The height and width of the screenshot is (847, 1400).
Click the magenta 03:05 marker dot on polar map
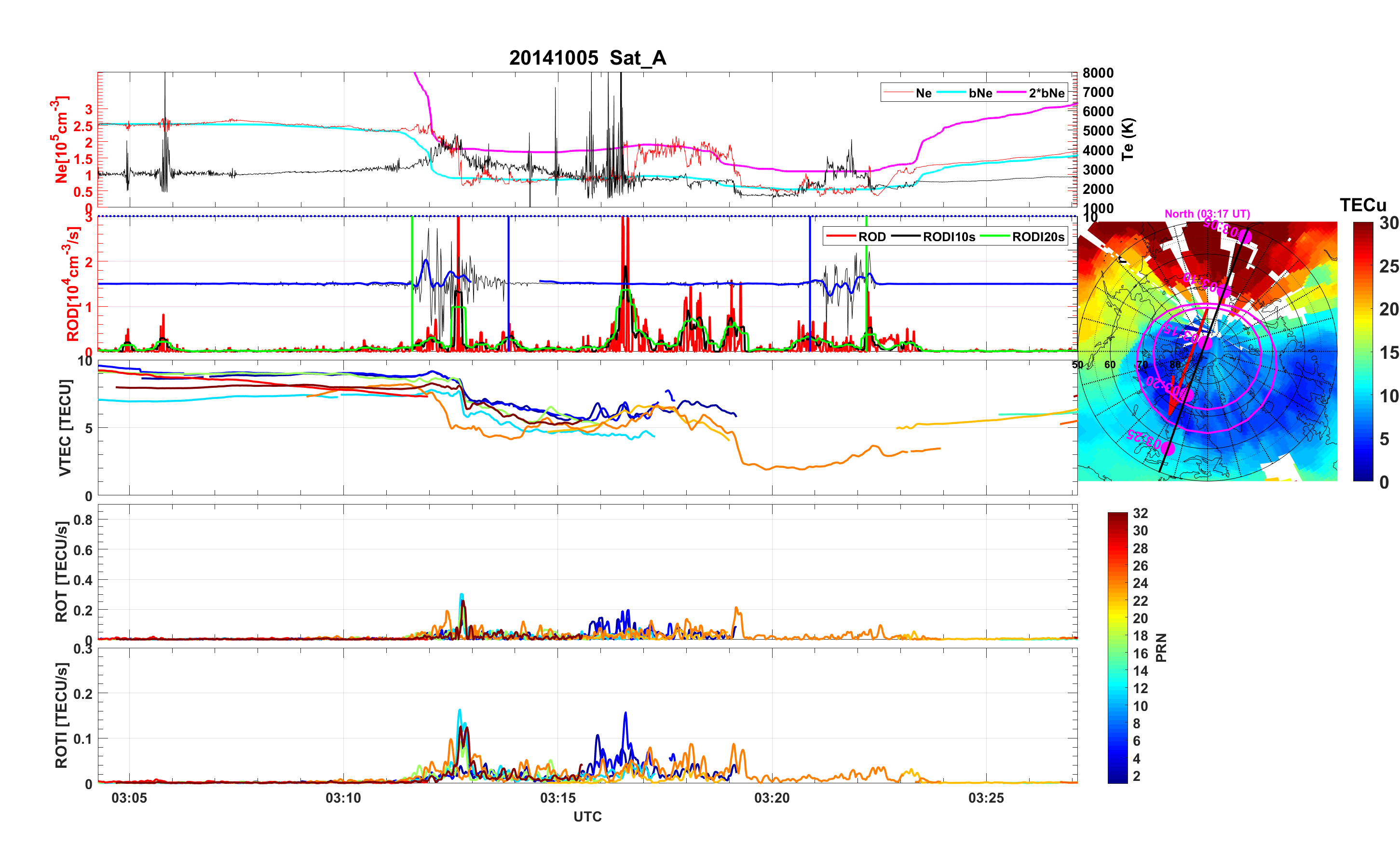point(1245,236)
